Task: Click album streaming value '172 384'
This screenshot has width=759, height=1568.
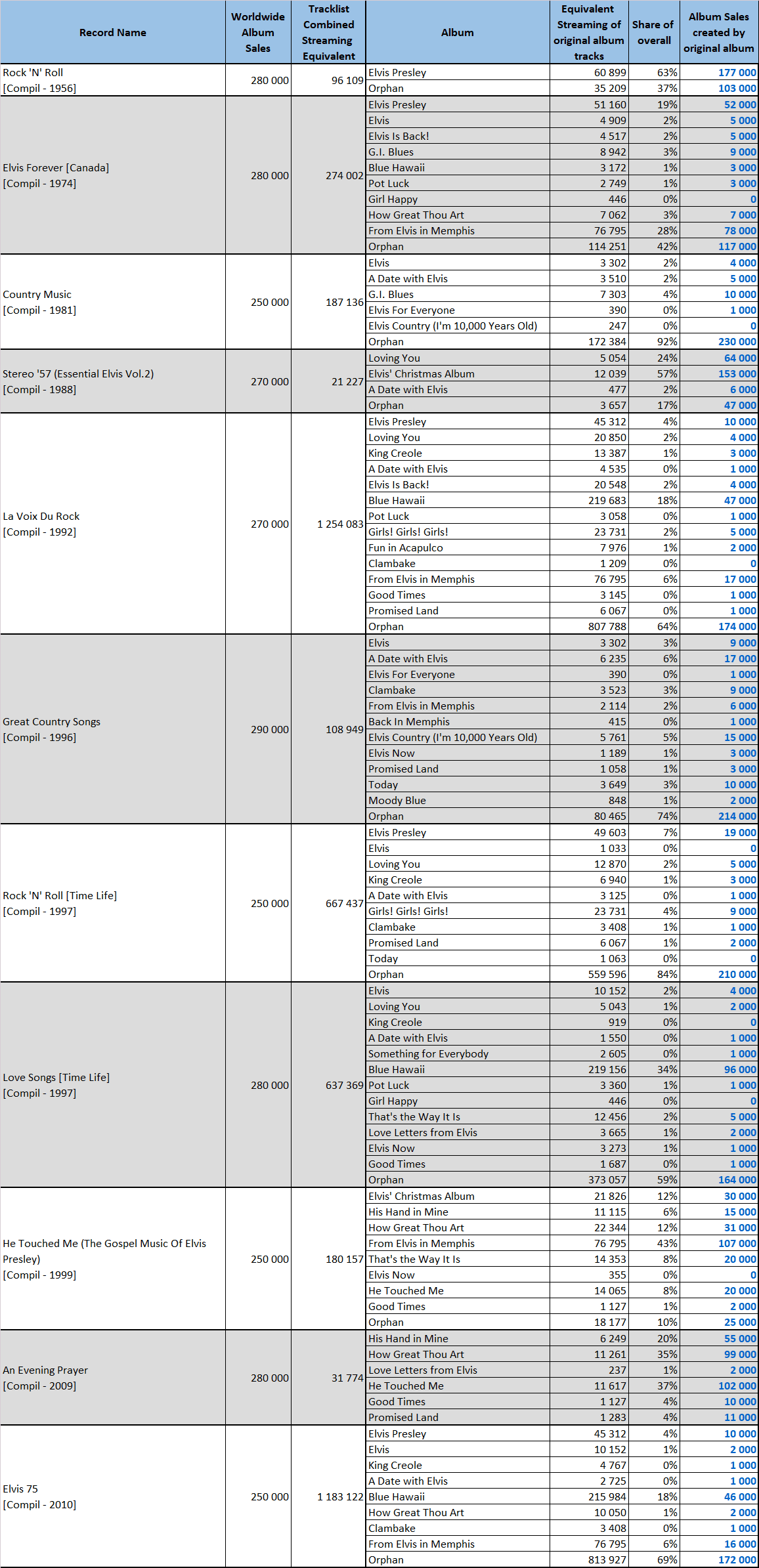Action: 607,341
